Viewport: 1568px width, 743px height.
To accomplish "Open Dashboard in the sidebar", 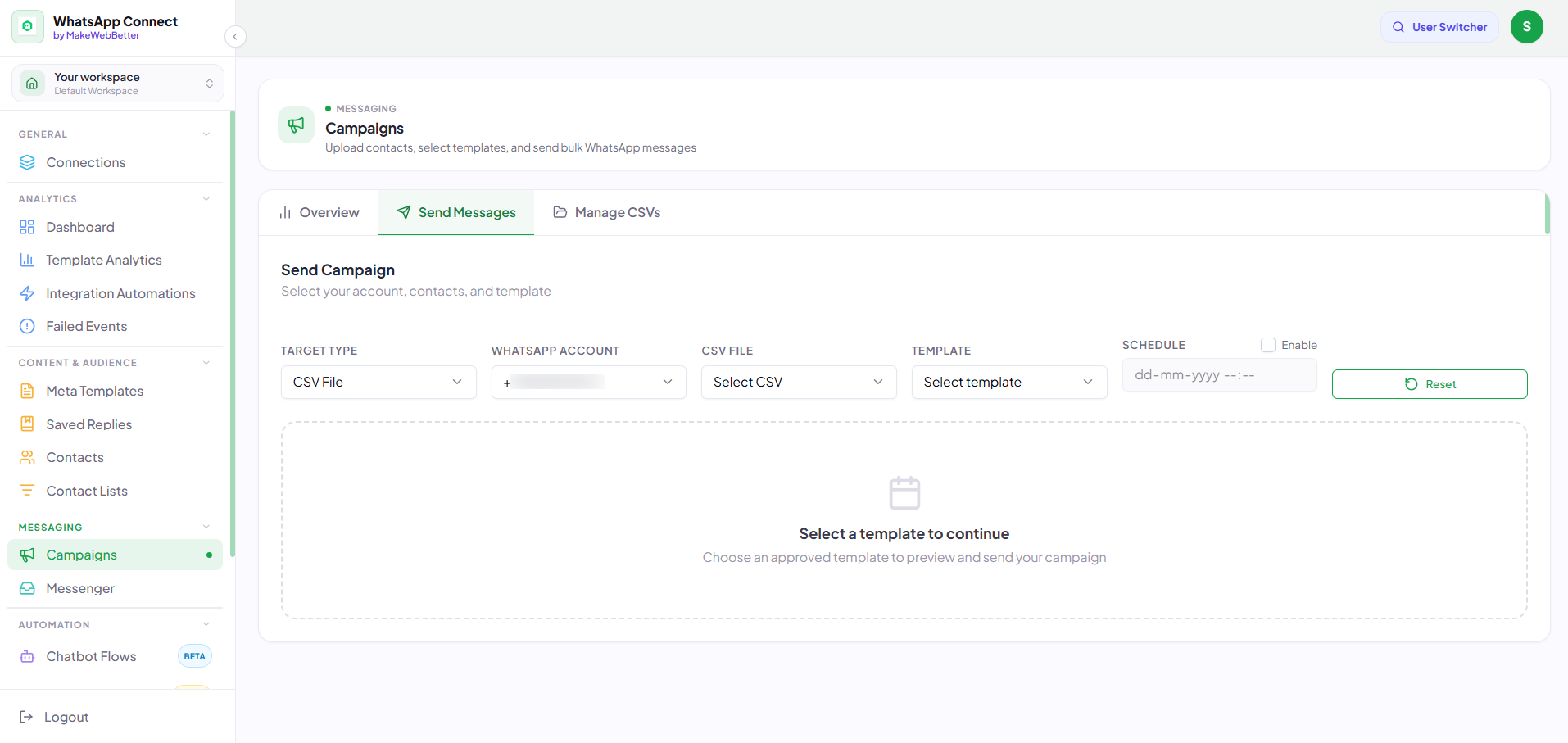I will 115,227.
